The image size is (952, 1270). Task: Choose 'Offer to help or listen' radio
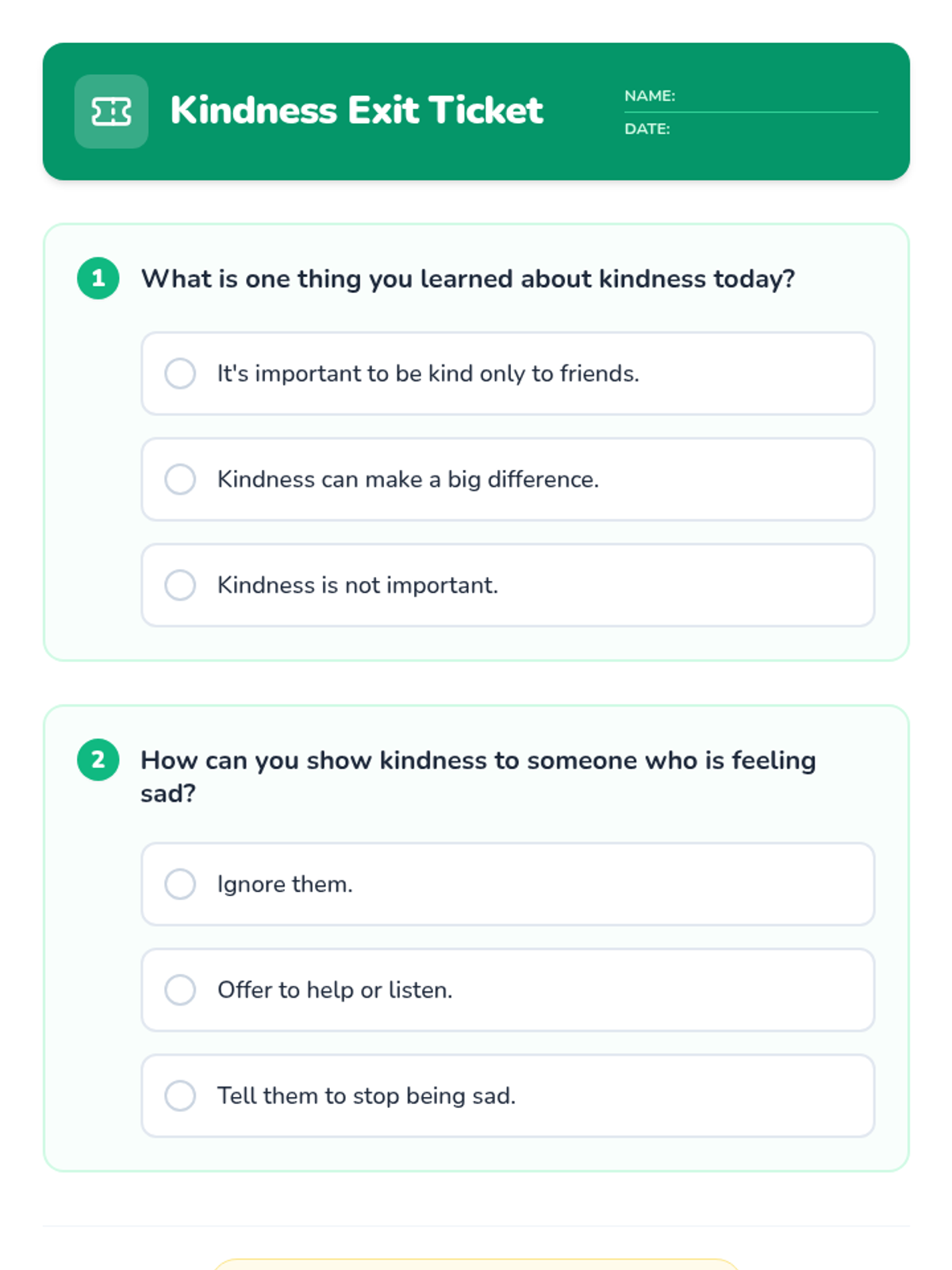(180, 990)
